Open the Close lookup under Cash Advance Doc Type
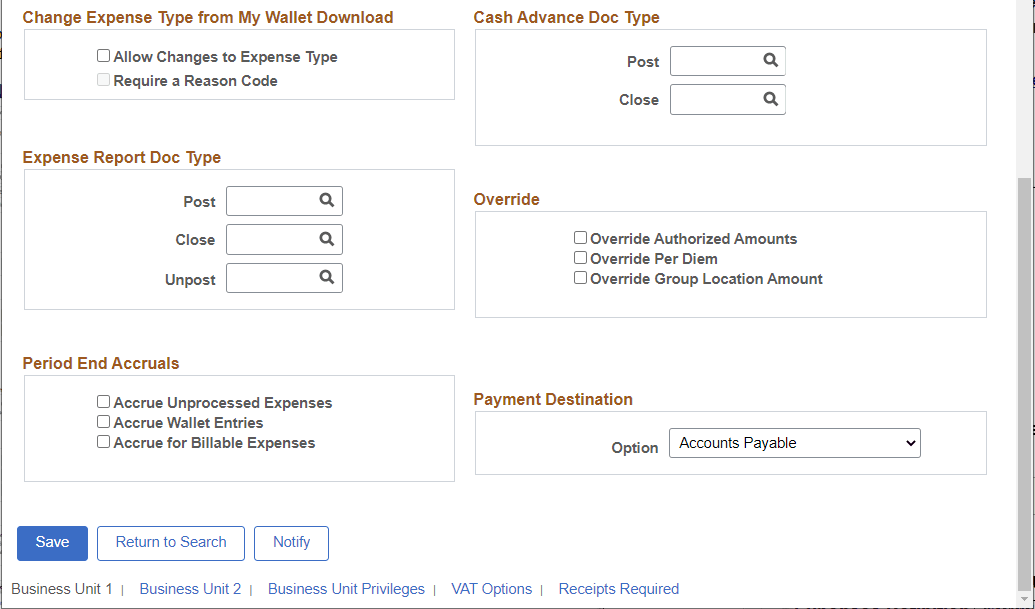1035x609 pixels. click(769, 99)
